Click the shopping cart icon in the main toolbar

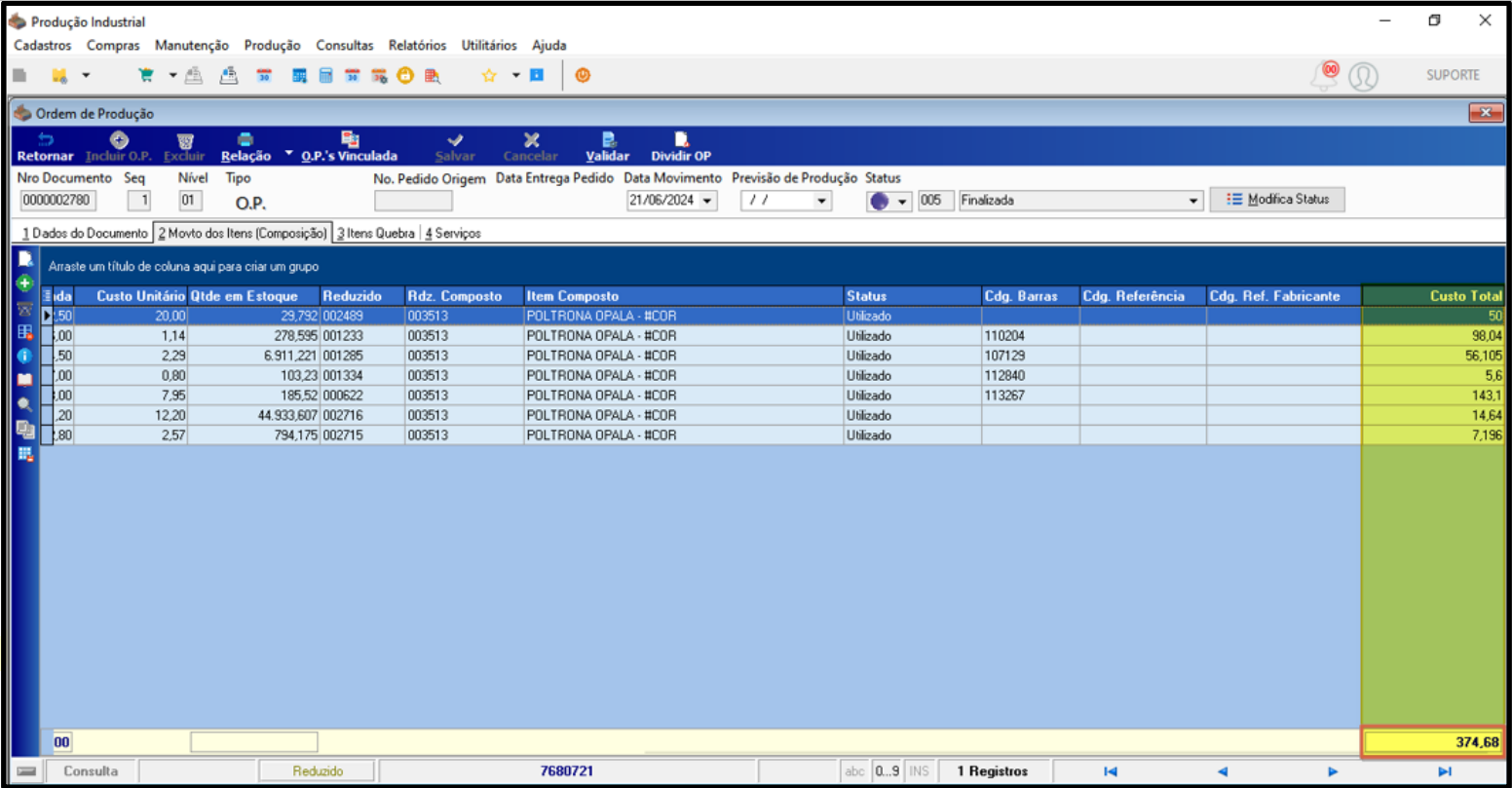[x=146, y=75]
